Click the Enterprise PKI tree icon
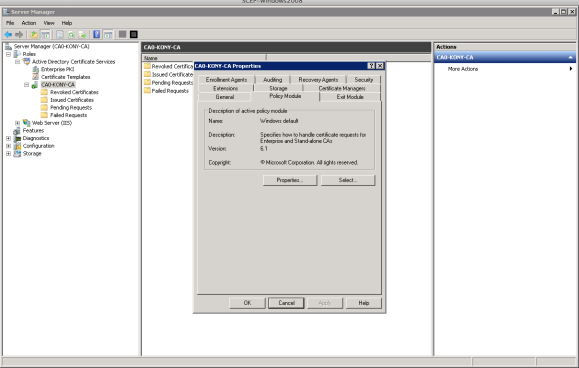Image resolution: width=579 pixels, height=368 pixels. click(x=35, y=69)
